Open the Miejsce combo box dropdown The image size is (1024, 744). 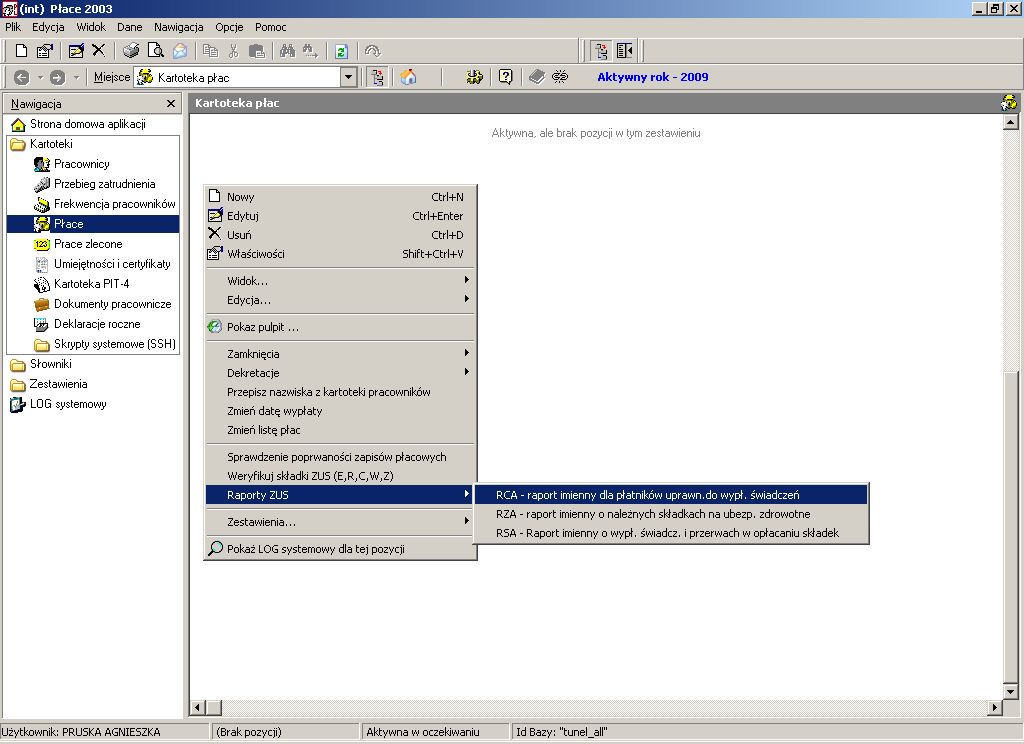tap(349, 77)
